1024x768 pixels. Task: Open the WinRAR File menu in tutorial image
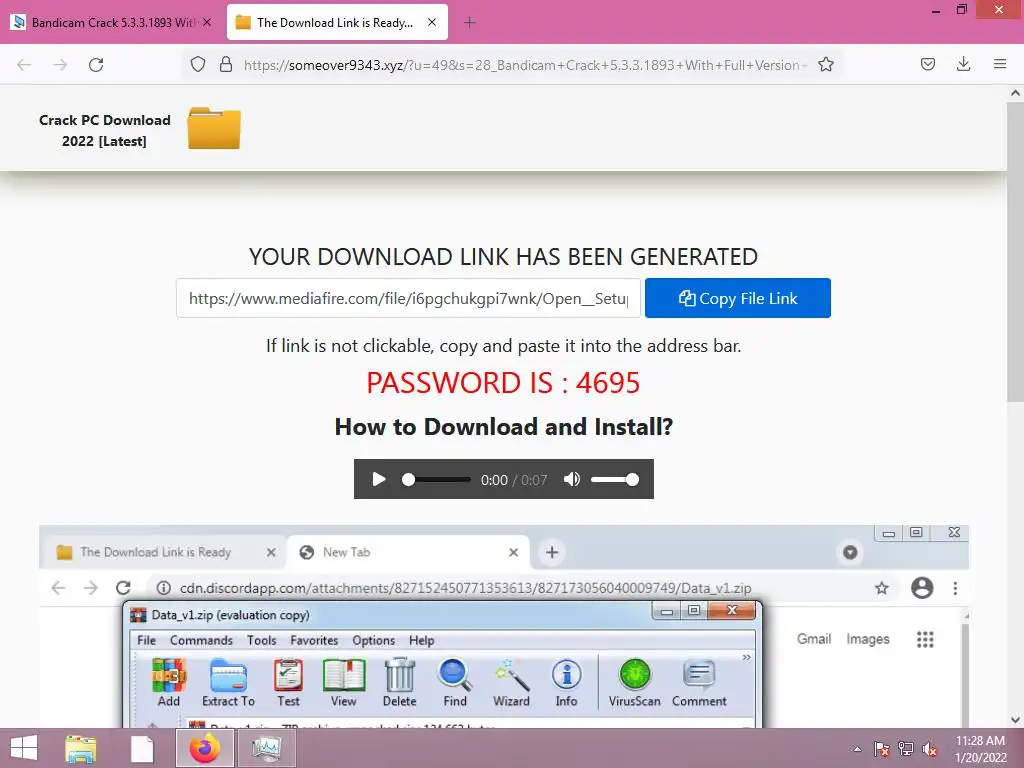[146, 640]
